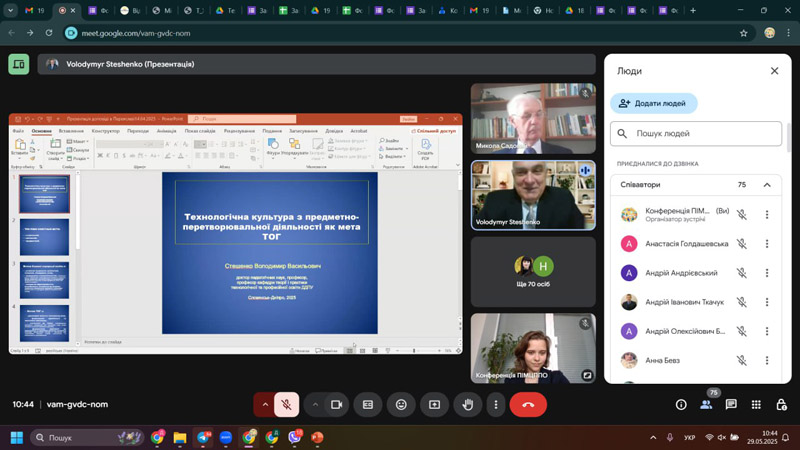Open the emoji reactions button
This screenshot has width=800, height=450.
(x=401, y=405)
